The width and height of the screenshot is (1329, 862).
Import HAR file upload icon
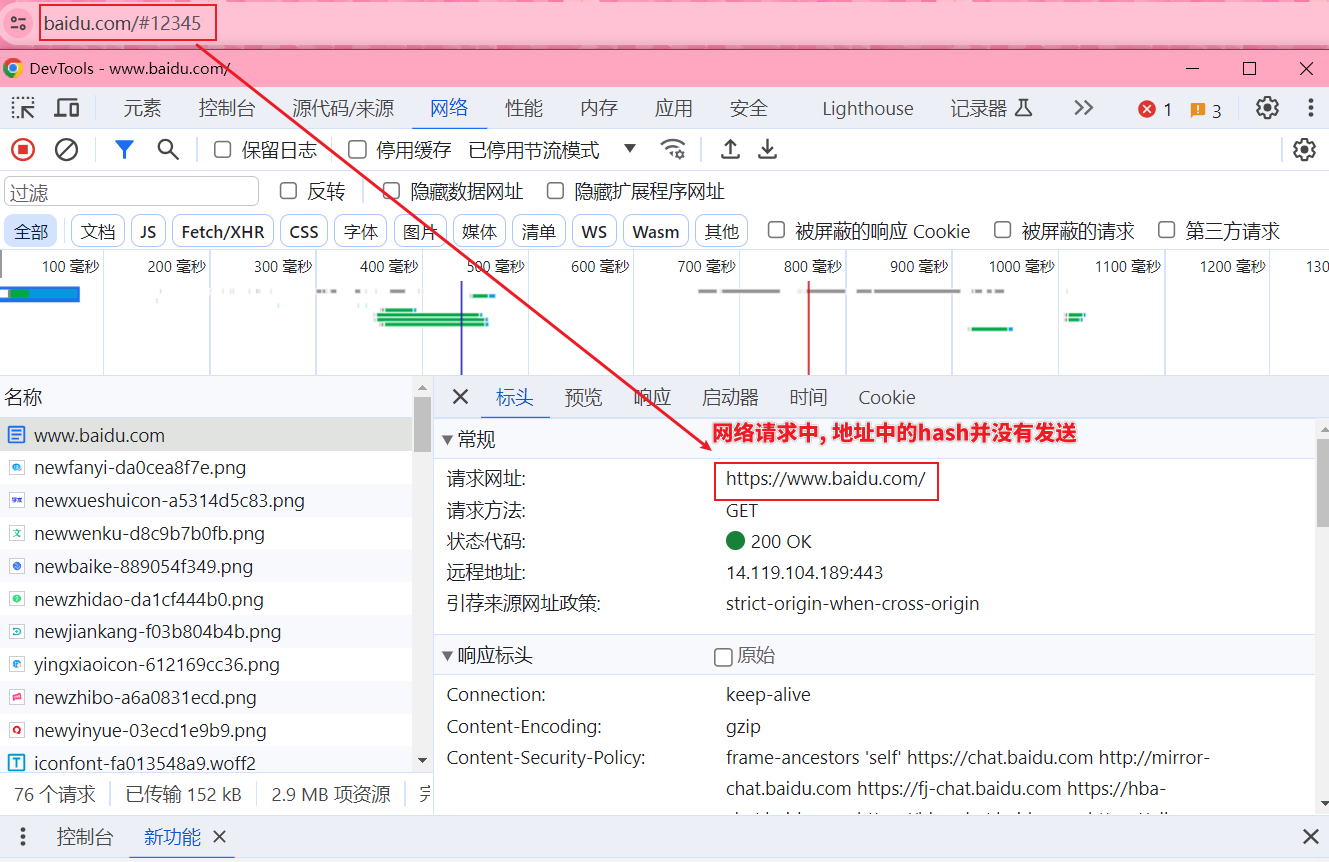tap(731, 150)
